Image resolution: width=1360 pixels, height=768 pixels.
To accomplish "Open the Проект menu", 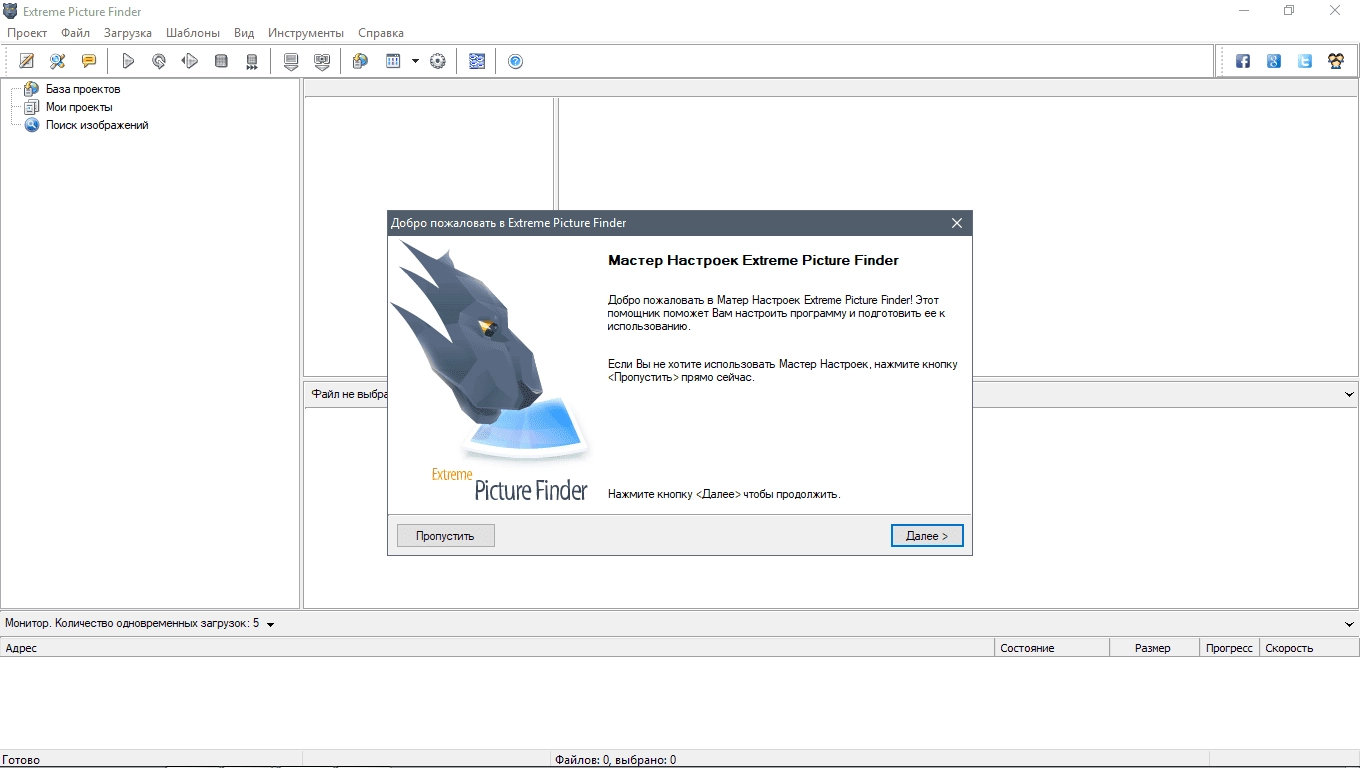I will [x=27, y=33].
